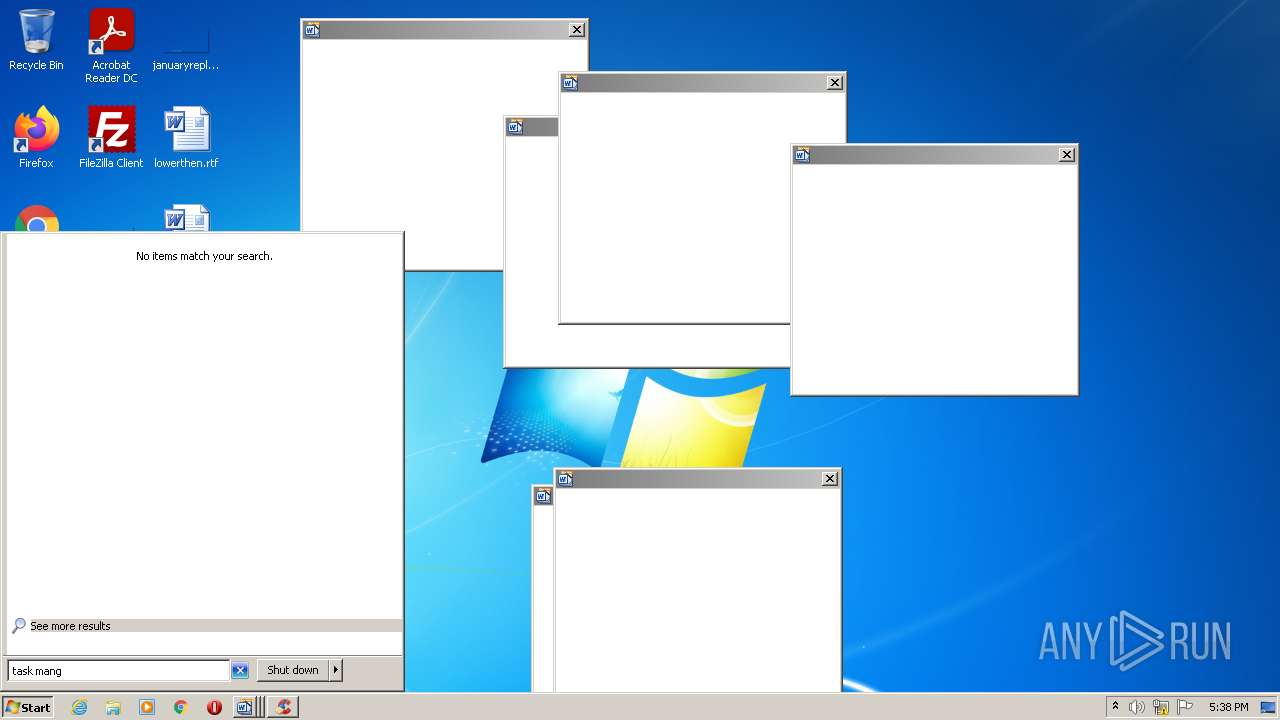Click Show desktop button at taskbar end
Image resolution: width=1280 pixels, height=720 pixels.
1269,707
